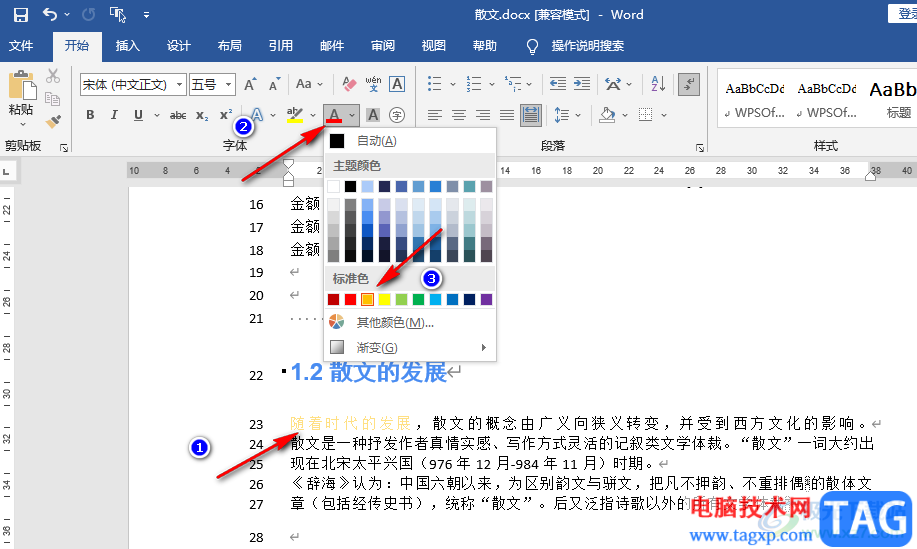Click the Redo icon in the title bar
The image size is (917, 549).
[x=88, y=15]
